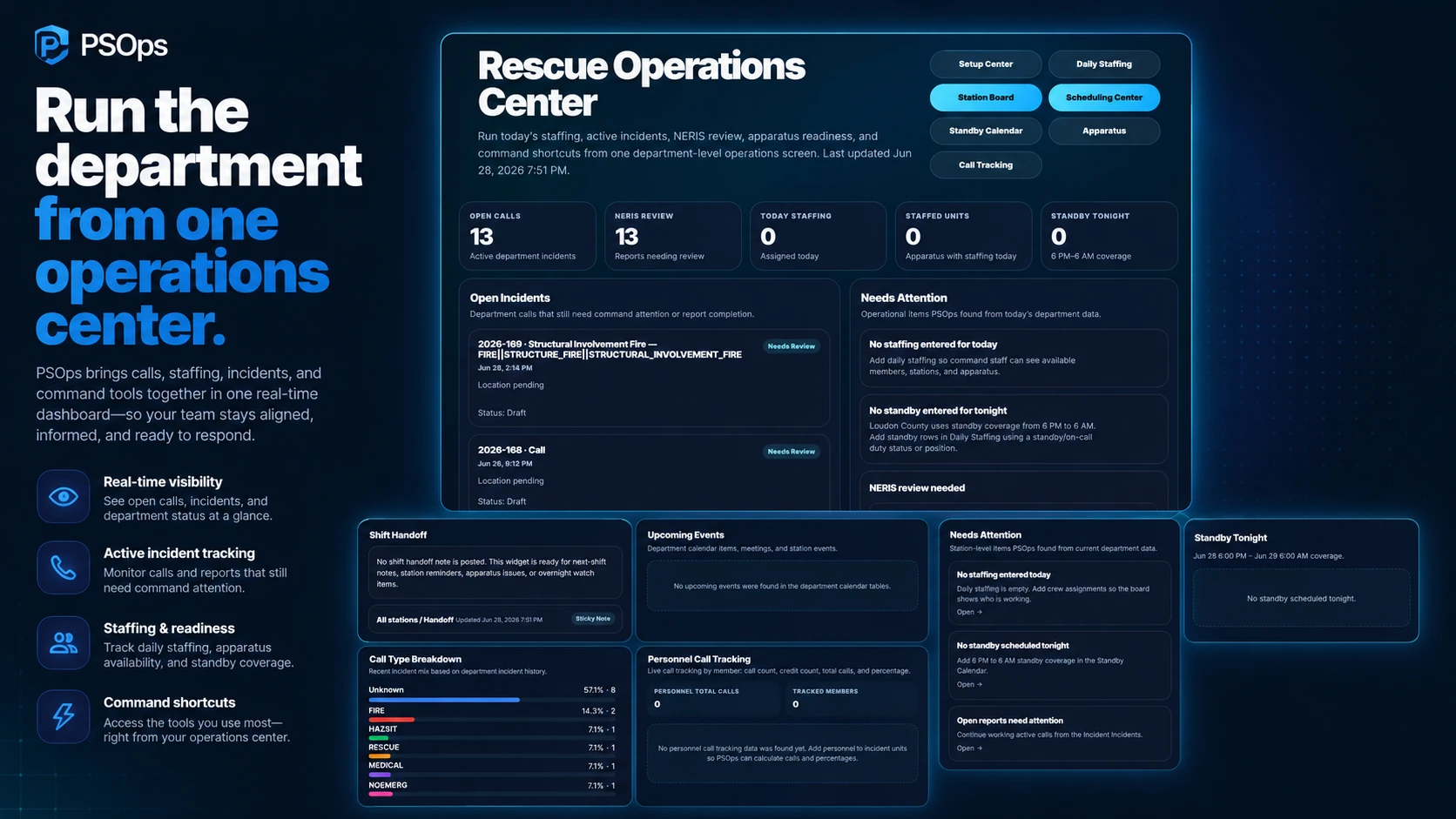Click the Sticky Note badge in Shift Handoff
Viewport: 1456px width, 819px height.
click(x=593, y=619)
